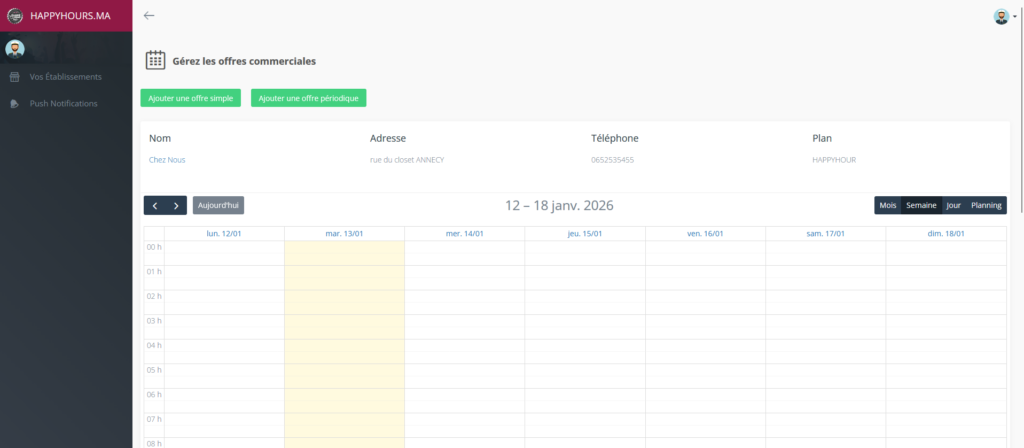Click the mar. 13/01 day header
The image size is (1024, 448).
coord(344,233)
